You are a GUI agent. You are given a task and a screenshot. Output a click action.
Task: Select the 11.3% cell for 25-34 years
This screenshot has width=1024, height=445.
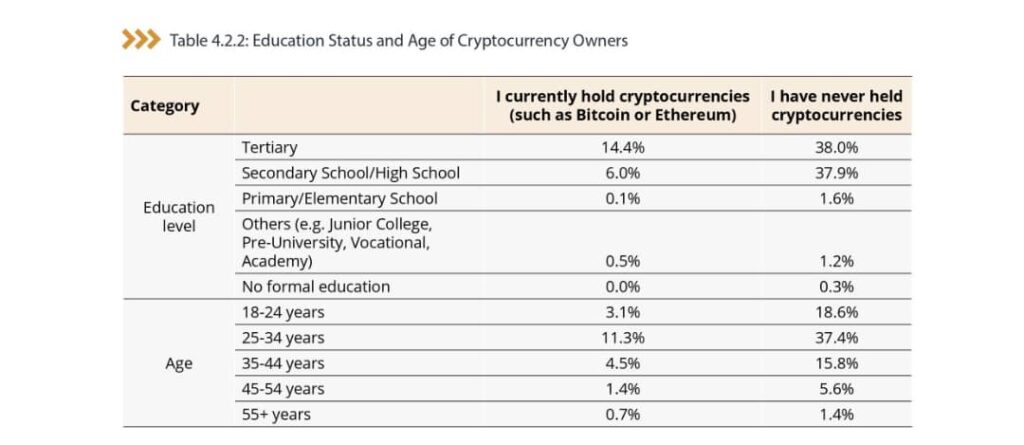620,338
